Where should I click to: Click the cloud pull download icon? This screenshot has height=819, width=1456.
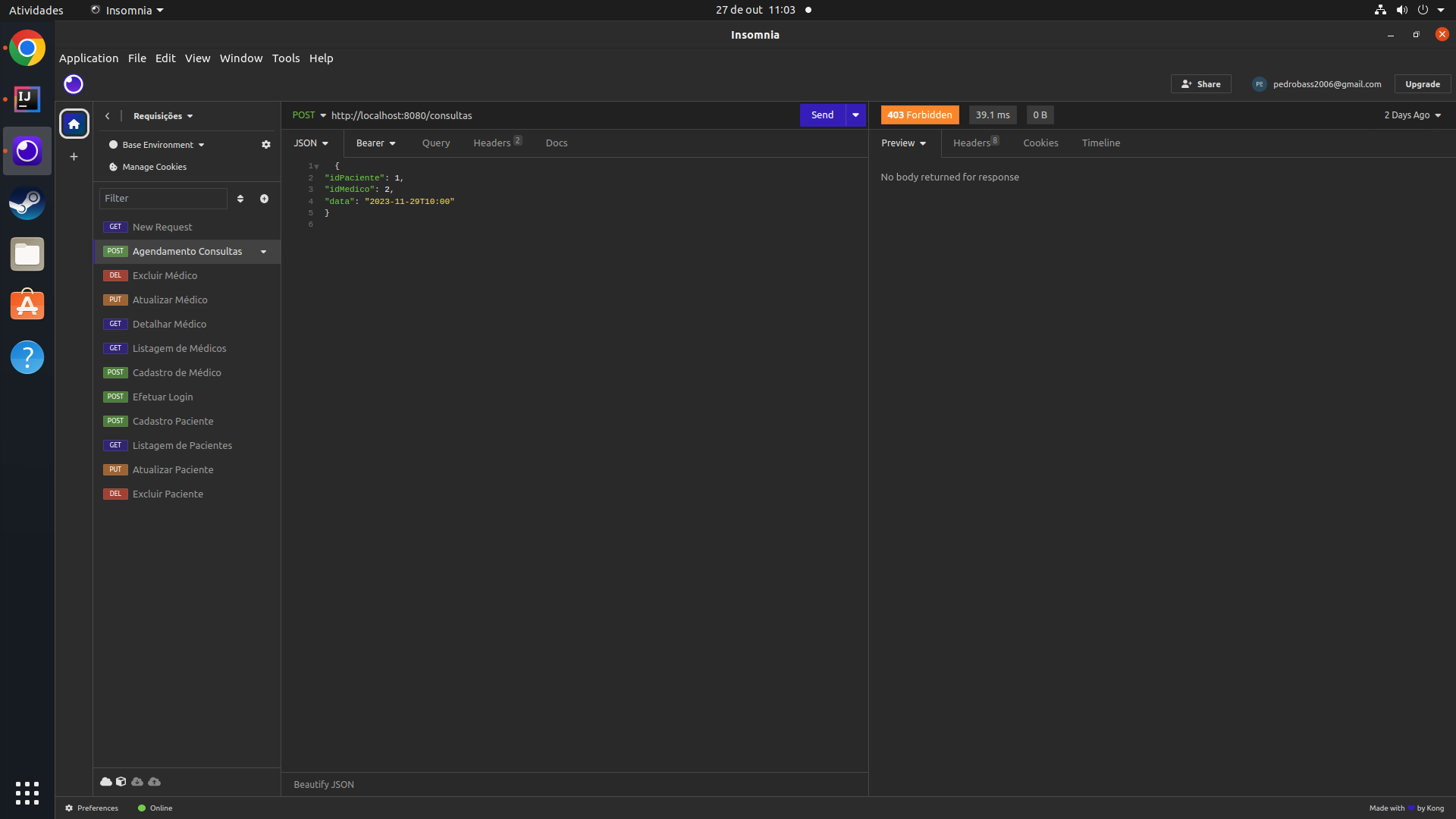tap(137, 782)
